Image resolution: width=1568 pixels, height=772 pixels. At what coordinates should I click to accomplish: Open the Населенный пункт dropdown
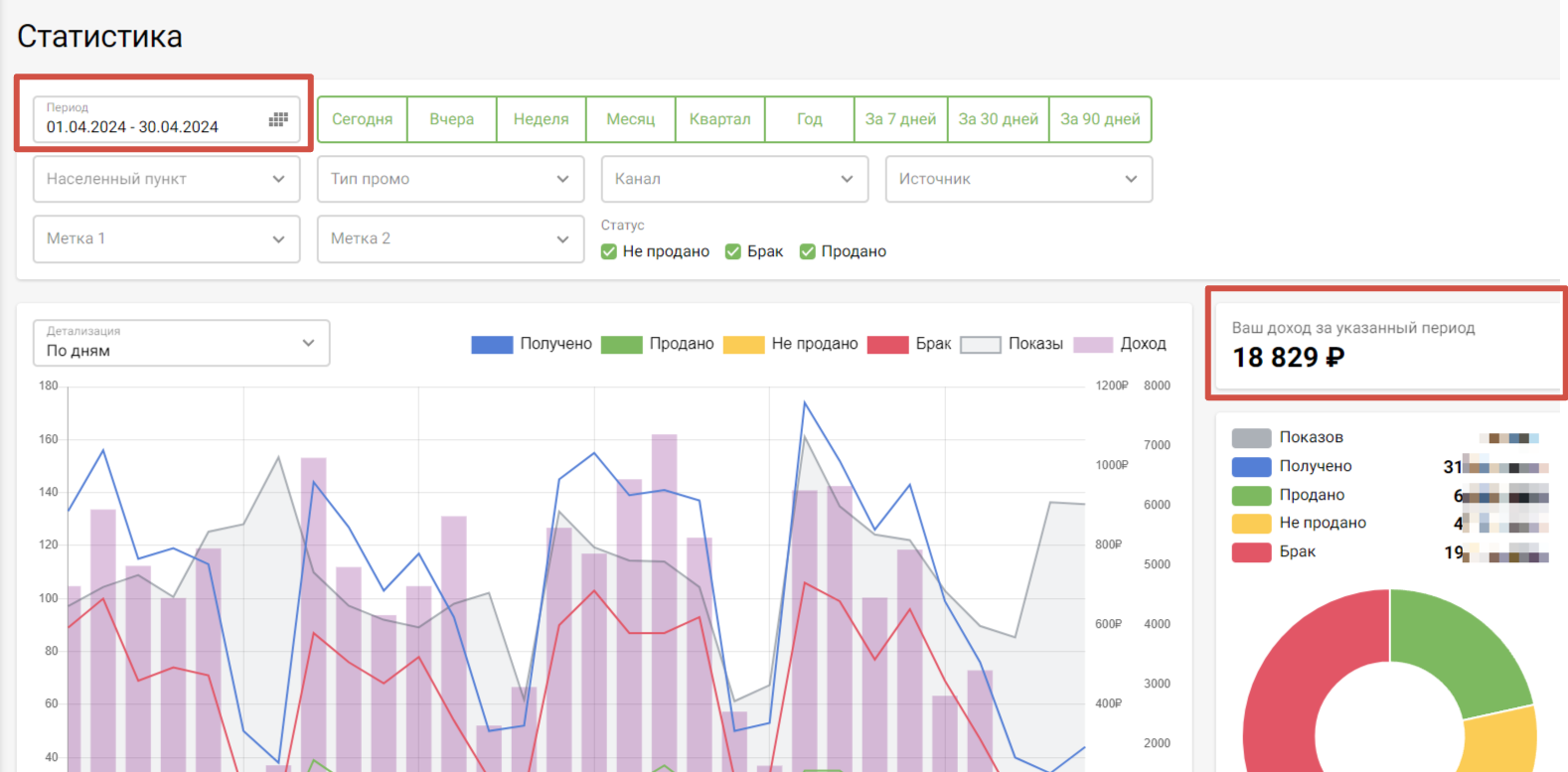[x=166, y=179]
